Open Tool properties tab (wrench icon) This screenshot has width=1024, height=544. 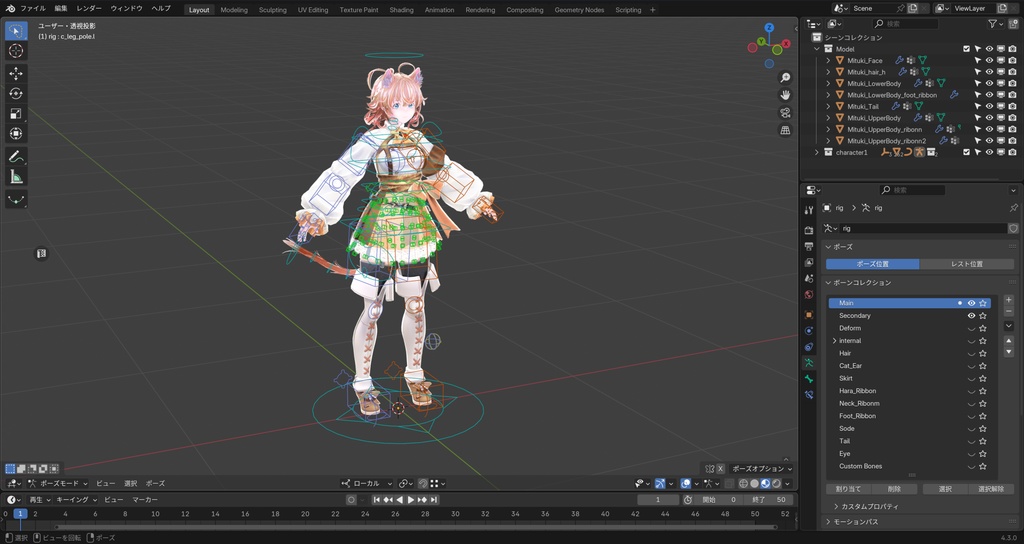click(x=809, y=210)
